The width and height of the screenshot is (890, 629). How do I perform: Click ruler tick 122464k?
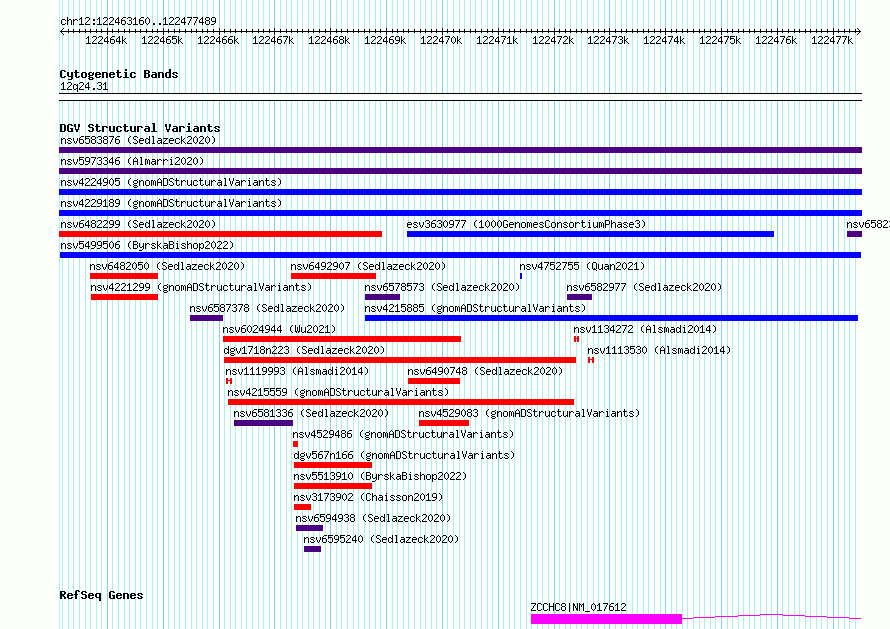tap(106, 40)
